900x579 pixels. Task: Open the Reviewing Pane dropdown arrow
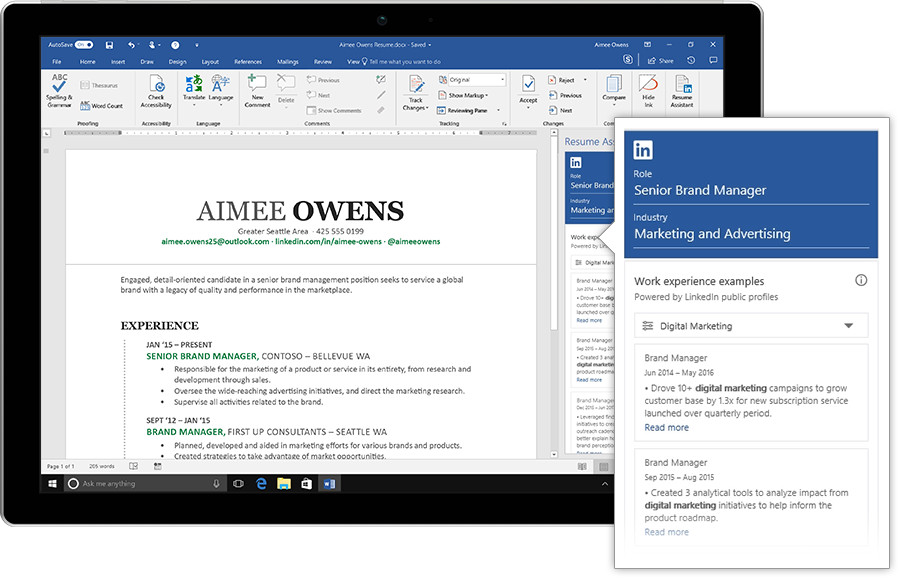pyautogui.click(x=498, y=110)
